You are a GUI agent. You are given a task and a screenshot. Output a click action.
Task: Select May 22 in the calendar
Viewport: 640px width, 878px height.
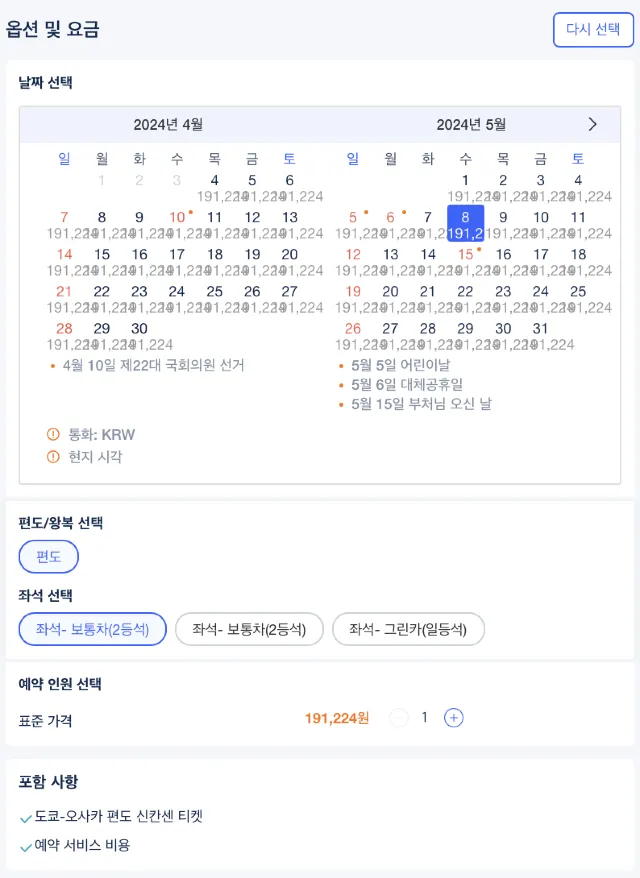pos(465,298)
